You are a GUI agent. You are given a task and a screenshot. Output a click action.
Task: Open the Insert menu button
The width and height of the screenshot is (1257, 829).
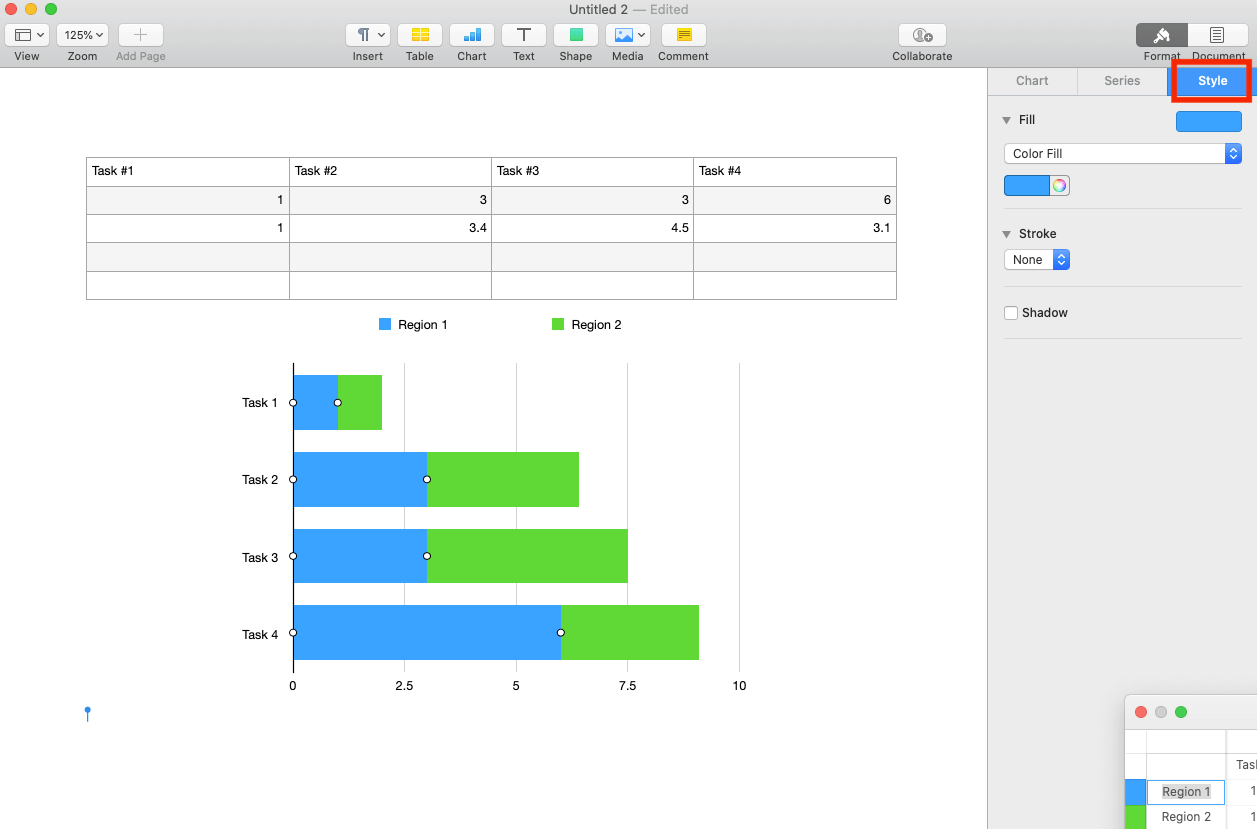[x=367, y=35]
